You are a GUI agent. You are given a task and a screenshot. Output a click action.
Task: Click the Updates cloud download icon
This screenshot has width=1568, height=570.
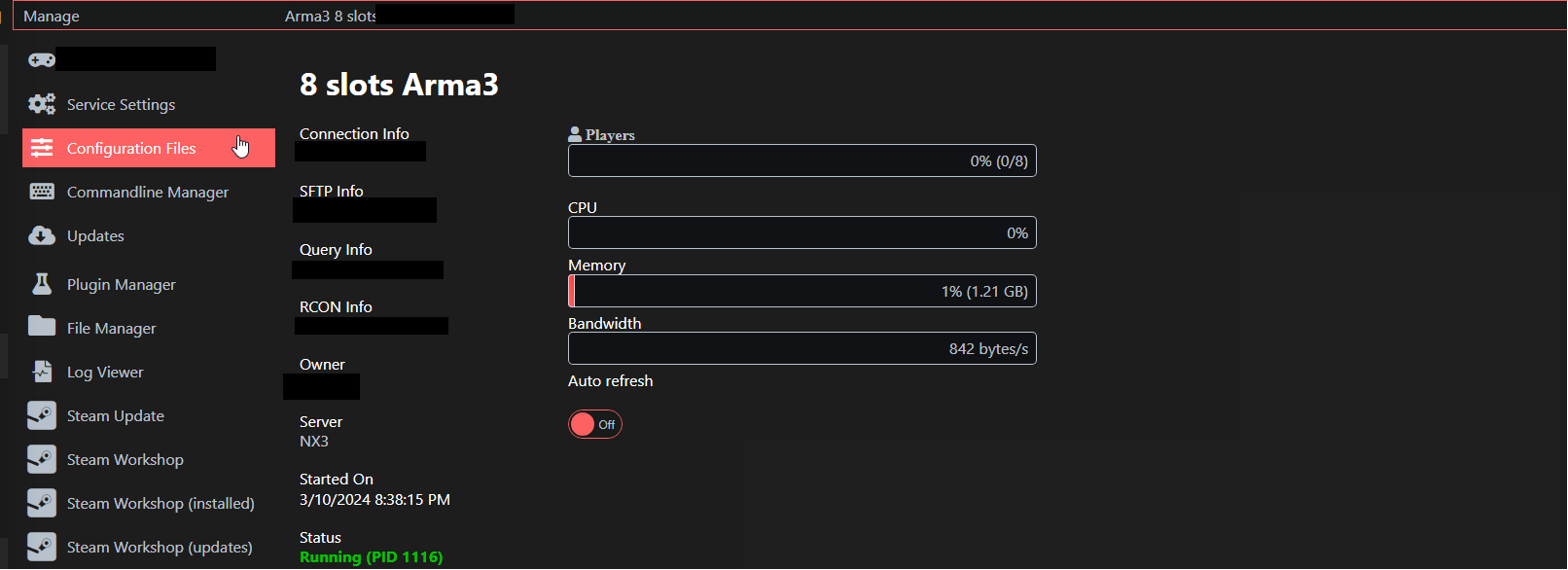coord(42,235)
